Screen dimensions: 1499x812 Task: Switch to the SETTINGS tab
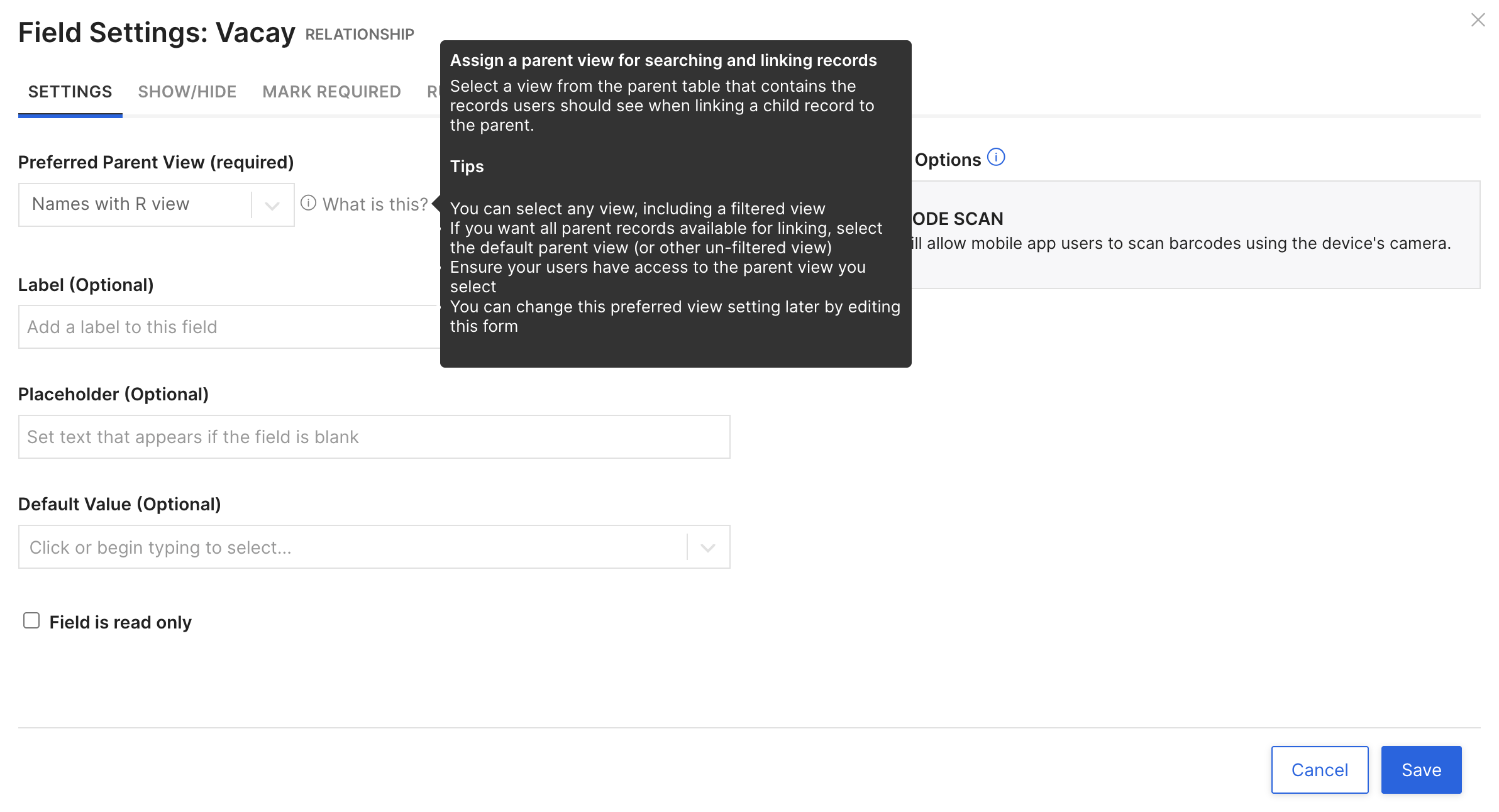pyautogui.click(x=70, y=92)
